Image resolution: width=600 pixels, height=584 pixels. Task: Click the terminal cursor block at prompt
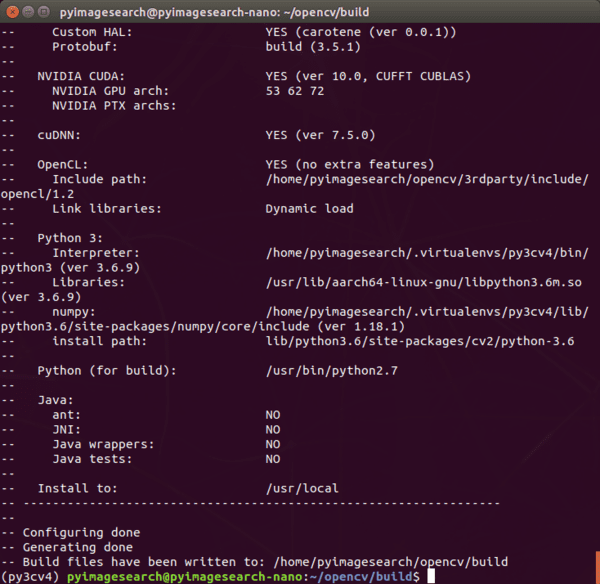coord(431,576)
